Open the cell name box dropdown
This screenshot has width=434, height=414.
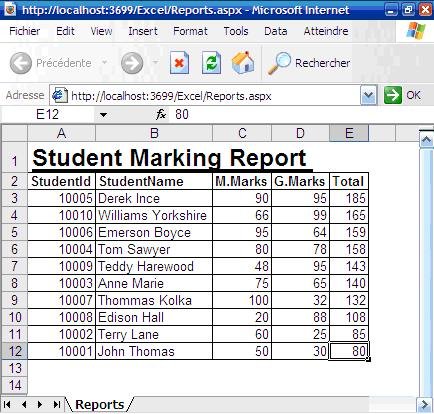pos(103,115)
